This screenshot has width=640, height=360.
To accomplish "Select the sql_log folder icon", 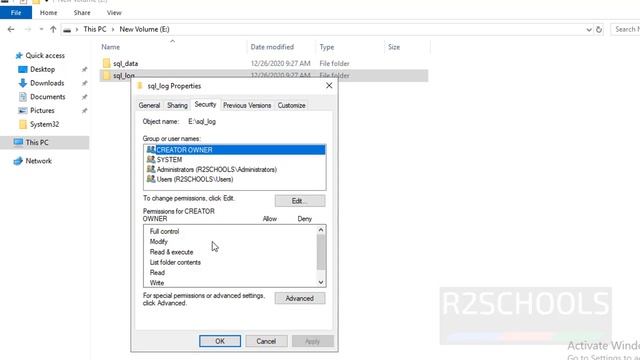I will (107, 75).
